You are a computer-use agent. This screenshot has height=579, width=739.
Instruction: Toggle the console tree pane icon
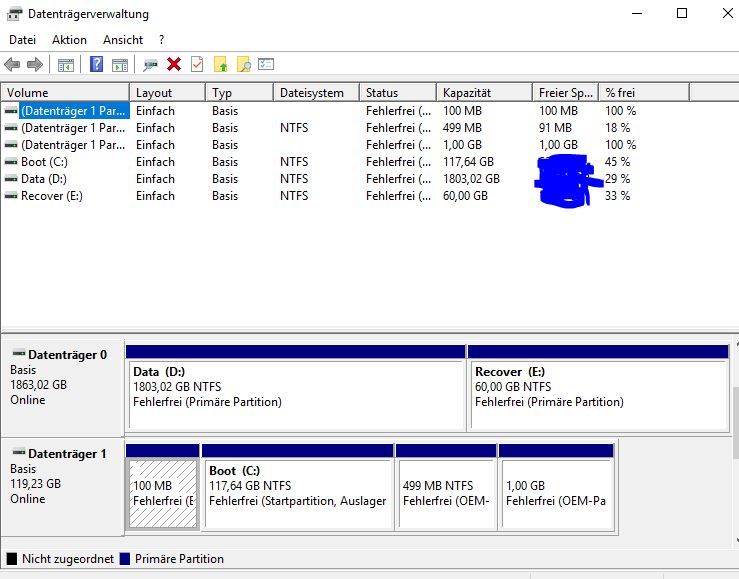coord(66,65)
